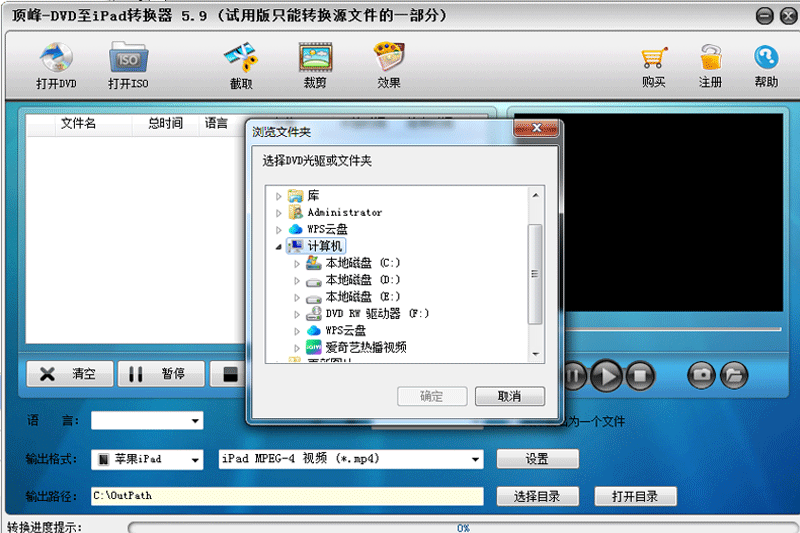This screenshot has width=800, height=533.
Task: Click the tree scrollbar down arrow
Action: [535, 354]
